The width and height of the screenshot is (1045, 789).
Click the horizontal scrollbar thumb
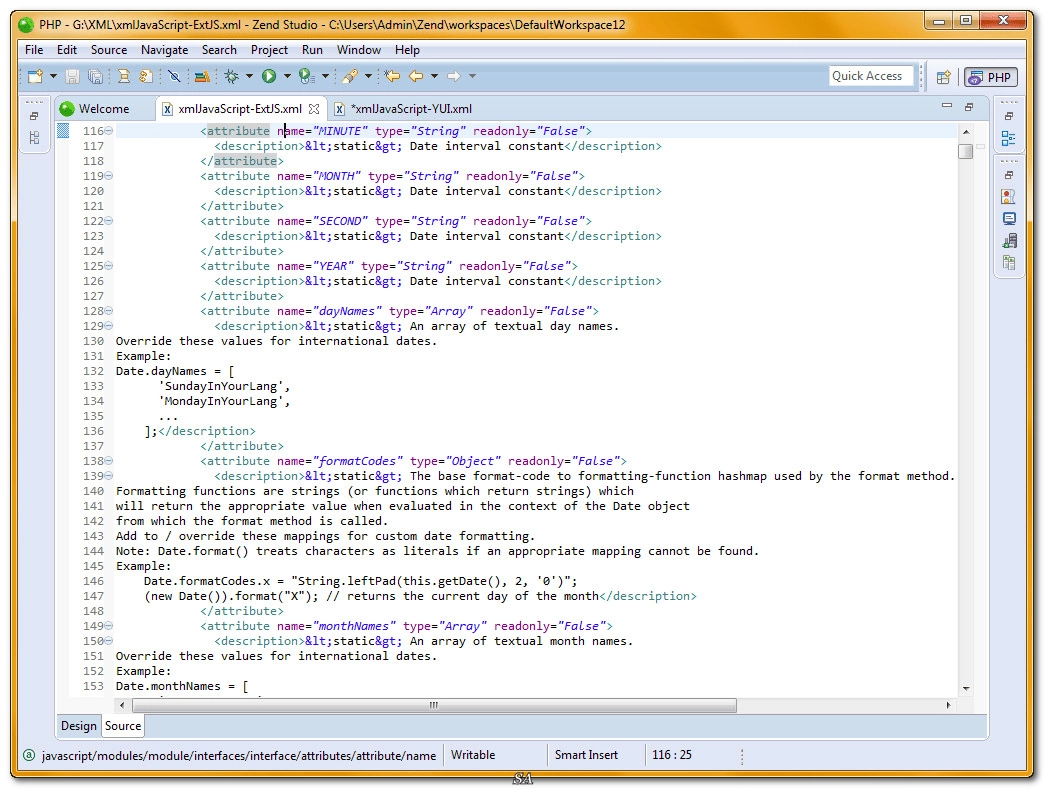tap(434, 705)
